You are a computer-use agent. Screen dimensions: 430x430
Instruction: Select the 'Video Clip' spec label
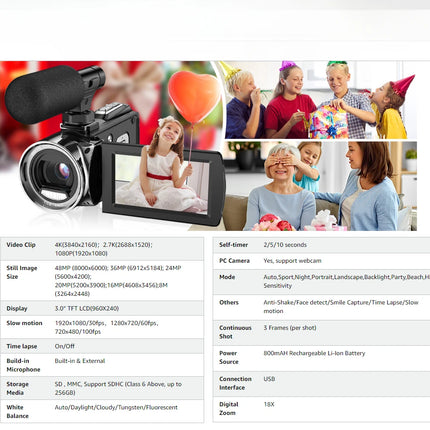point(21,245)
